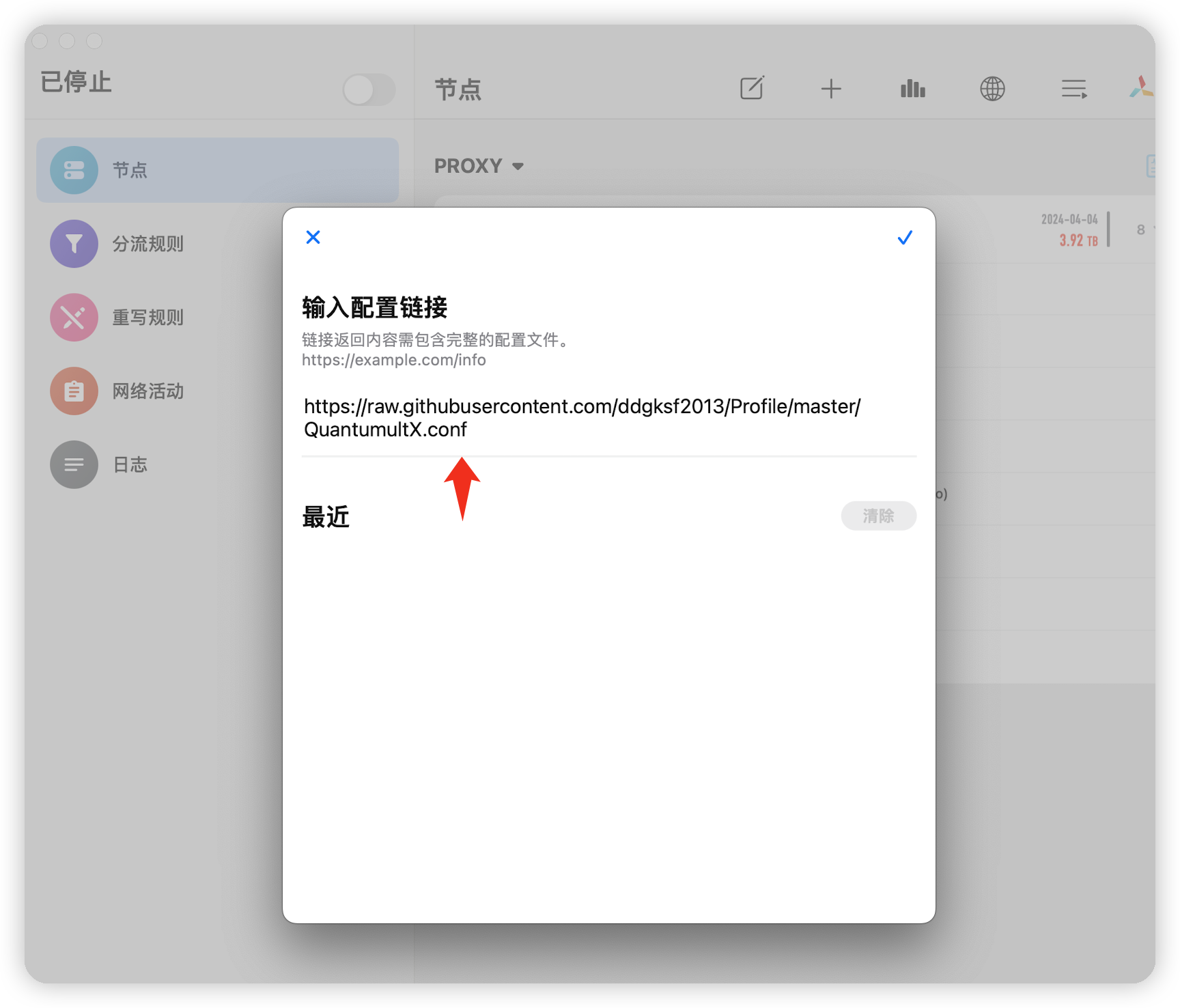Click the globe icon in toolbar
This screenshot has height=1008, width=1180.
tap(992, 89)
